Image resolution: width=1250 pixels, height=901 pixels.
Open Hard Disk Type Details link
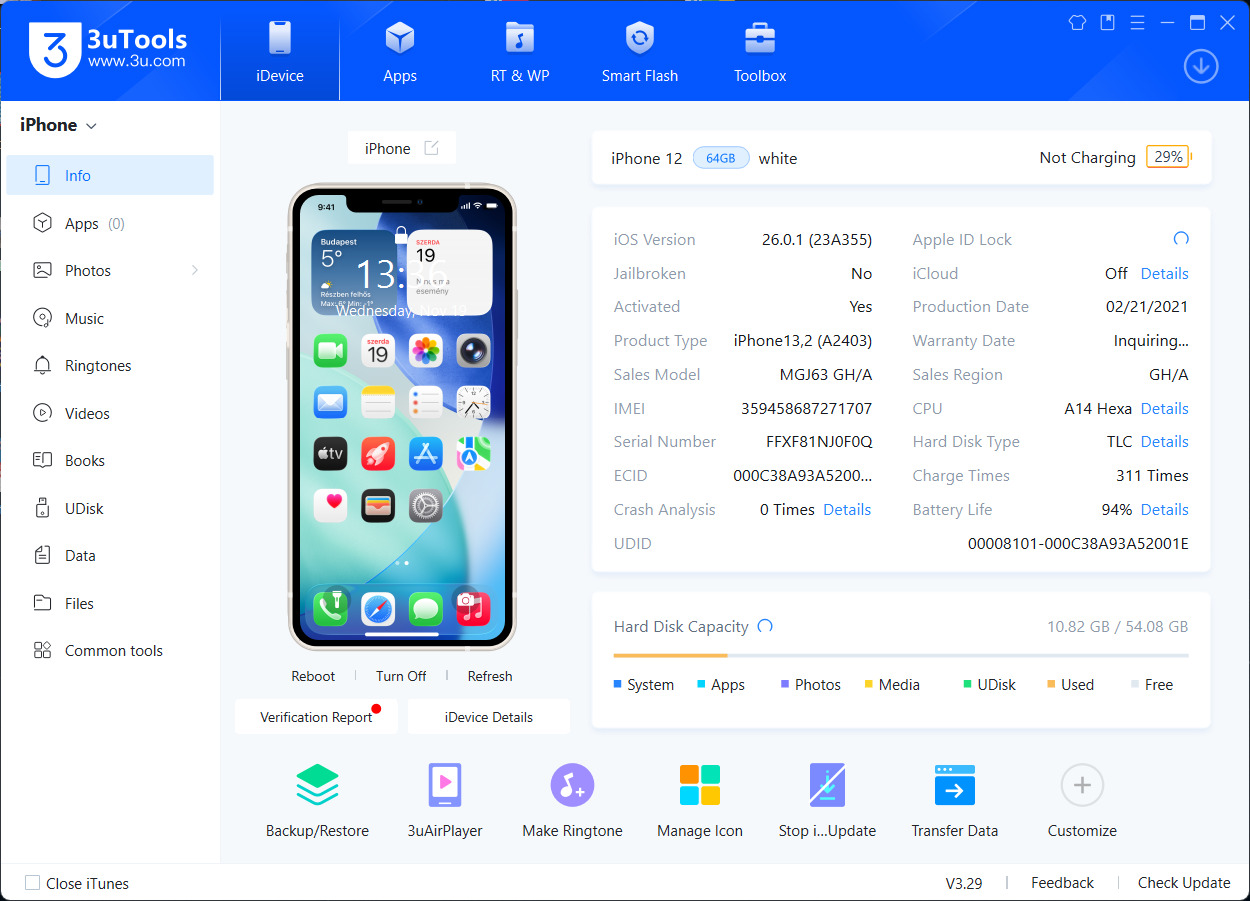tap(1165, 441)
